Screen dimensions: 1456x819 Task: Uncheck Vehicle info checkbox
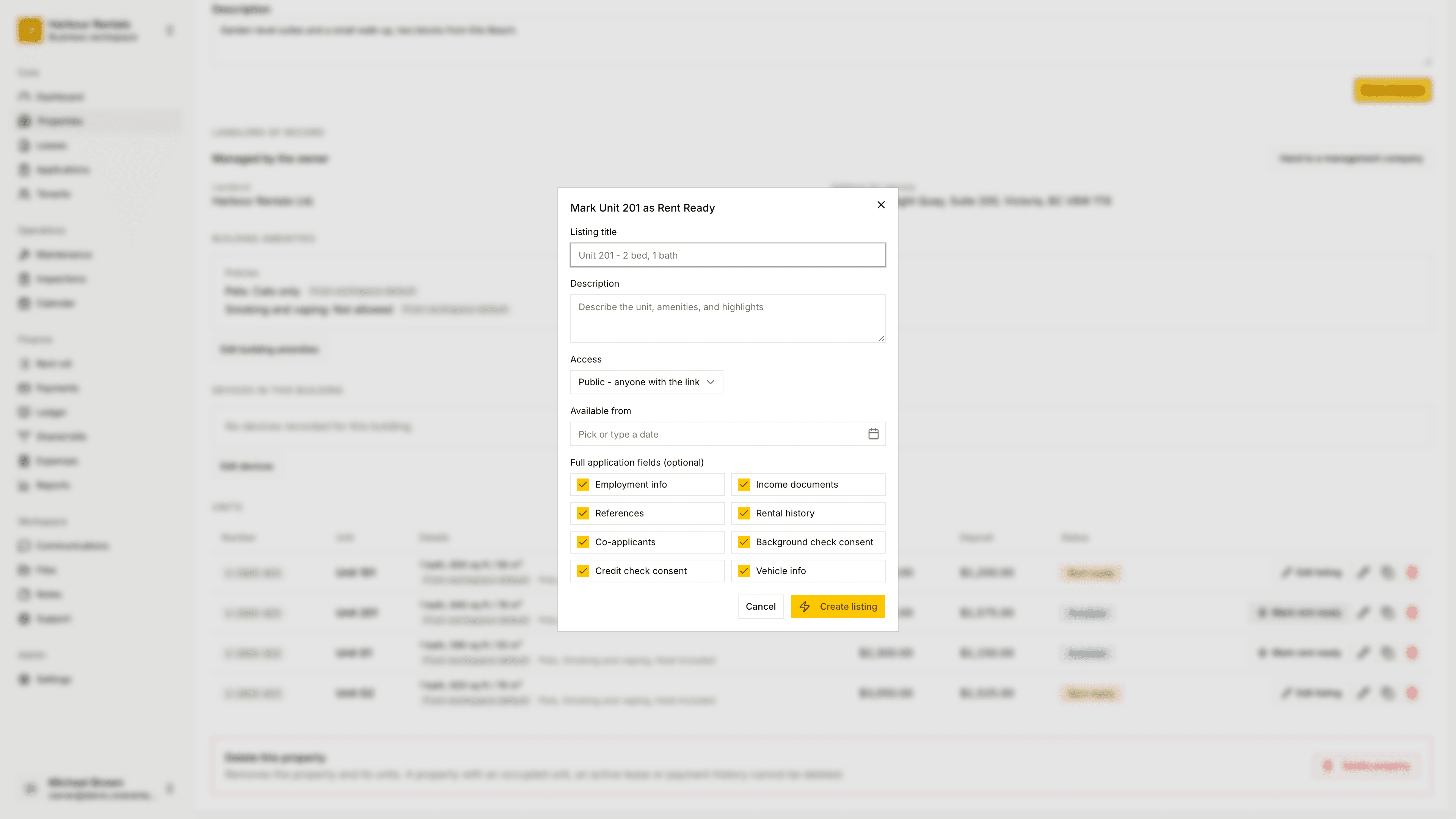(744, 571)
